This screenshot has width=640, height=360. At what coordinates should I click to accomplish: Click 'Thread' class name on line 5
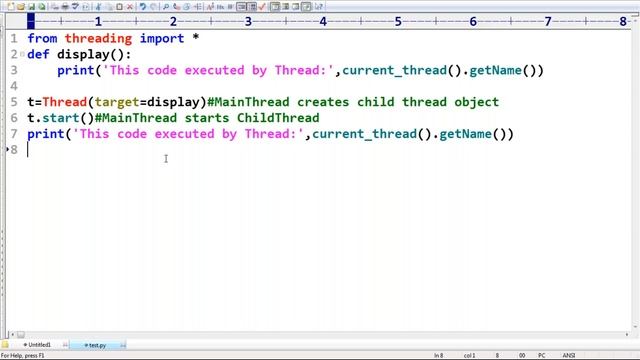(64, 102)
